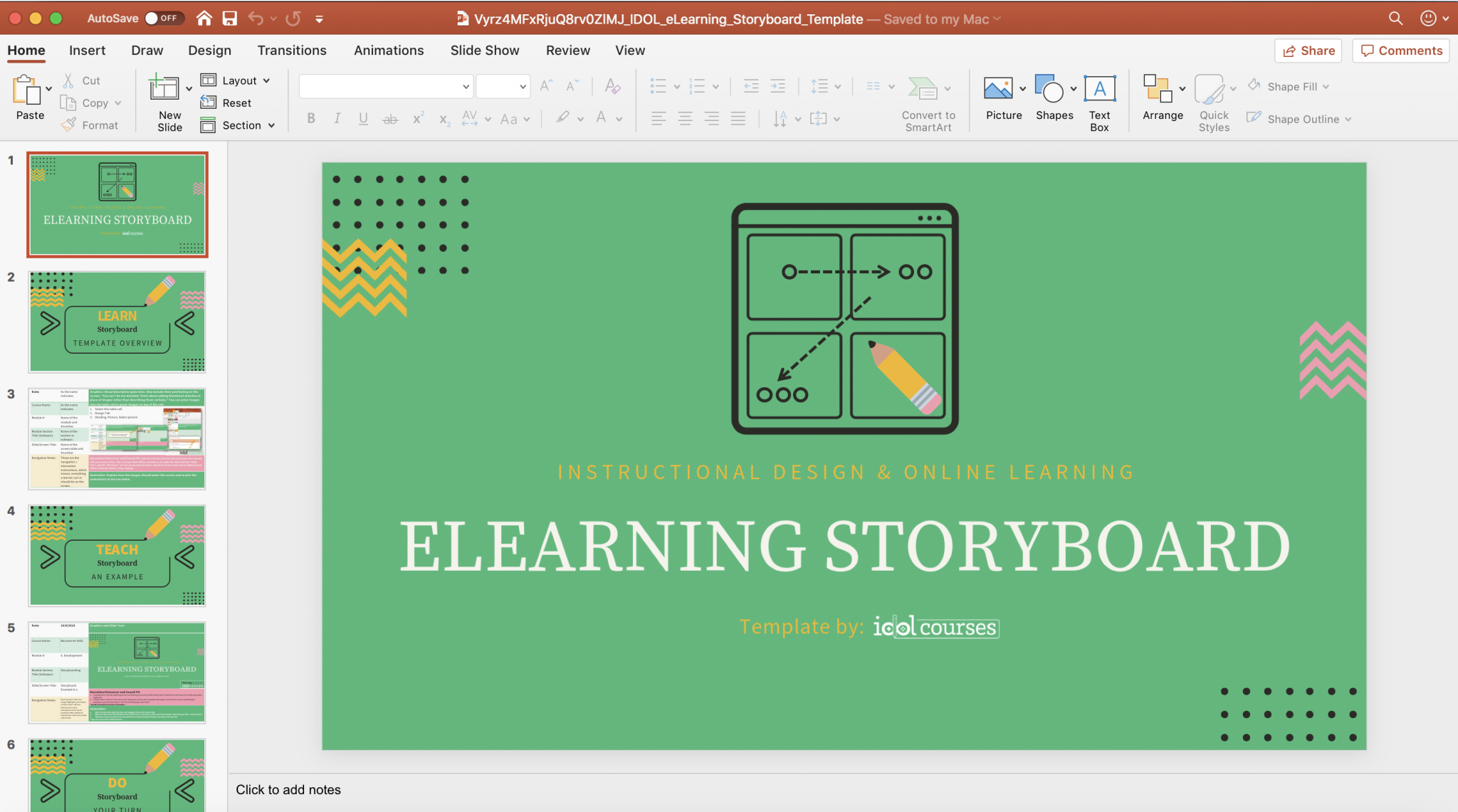The image size is (1458, 812).
Task: Open the Shapes gallery
Action: tap(1049, 89)
